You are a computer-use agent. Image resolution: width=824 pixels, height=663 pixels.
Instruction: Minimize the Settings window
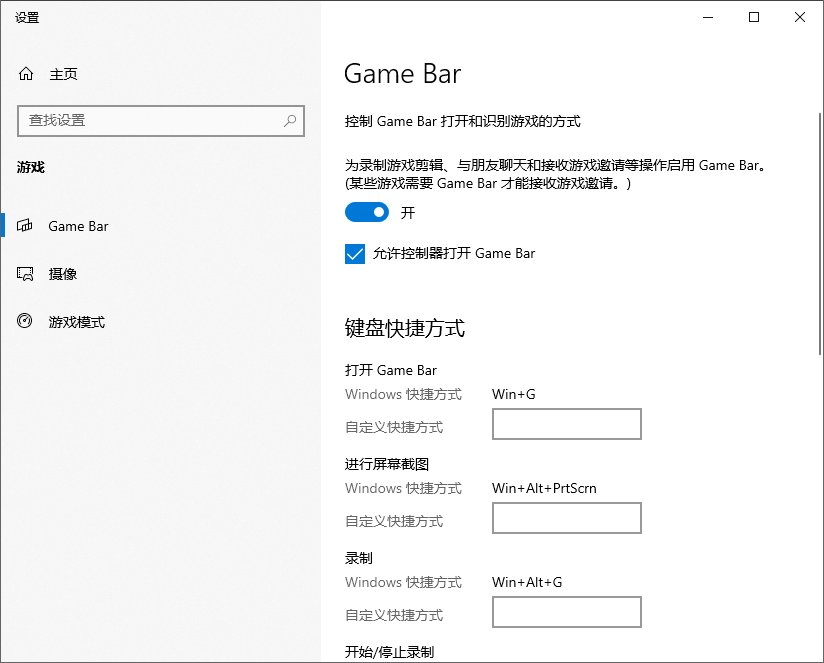point(707,17)
